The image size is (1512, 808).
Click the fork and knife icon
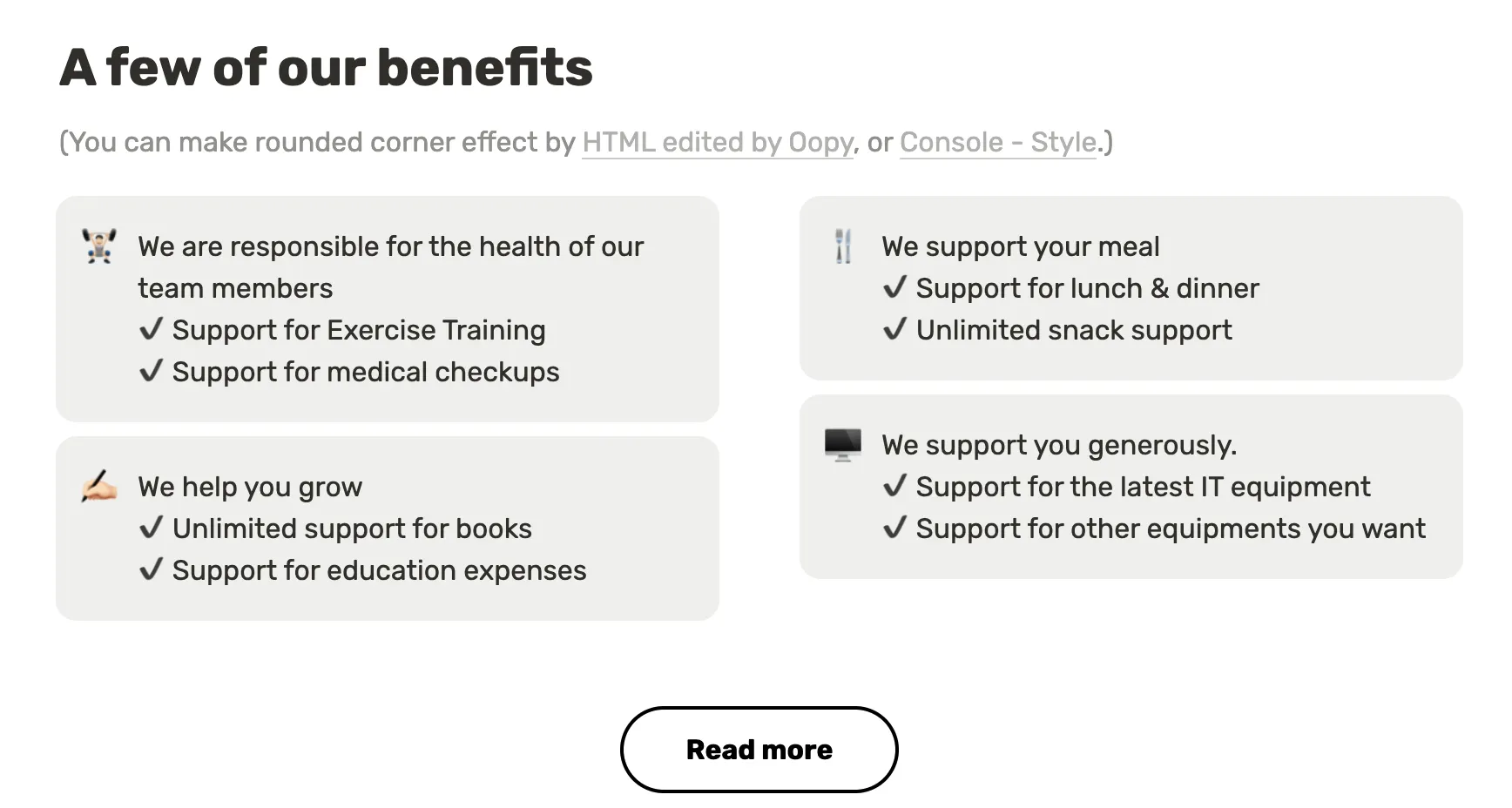click(843, 246)
